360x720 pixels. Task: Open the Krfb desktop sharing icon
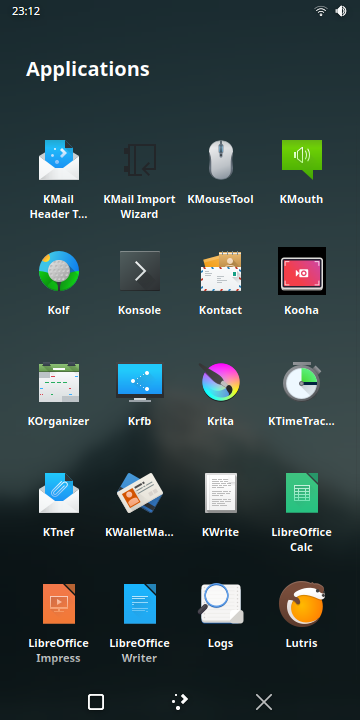coord(140,382)
